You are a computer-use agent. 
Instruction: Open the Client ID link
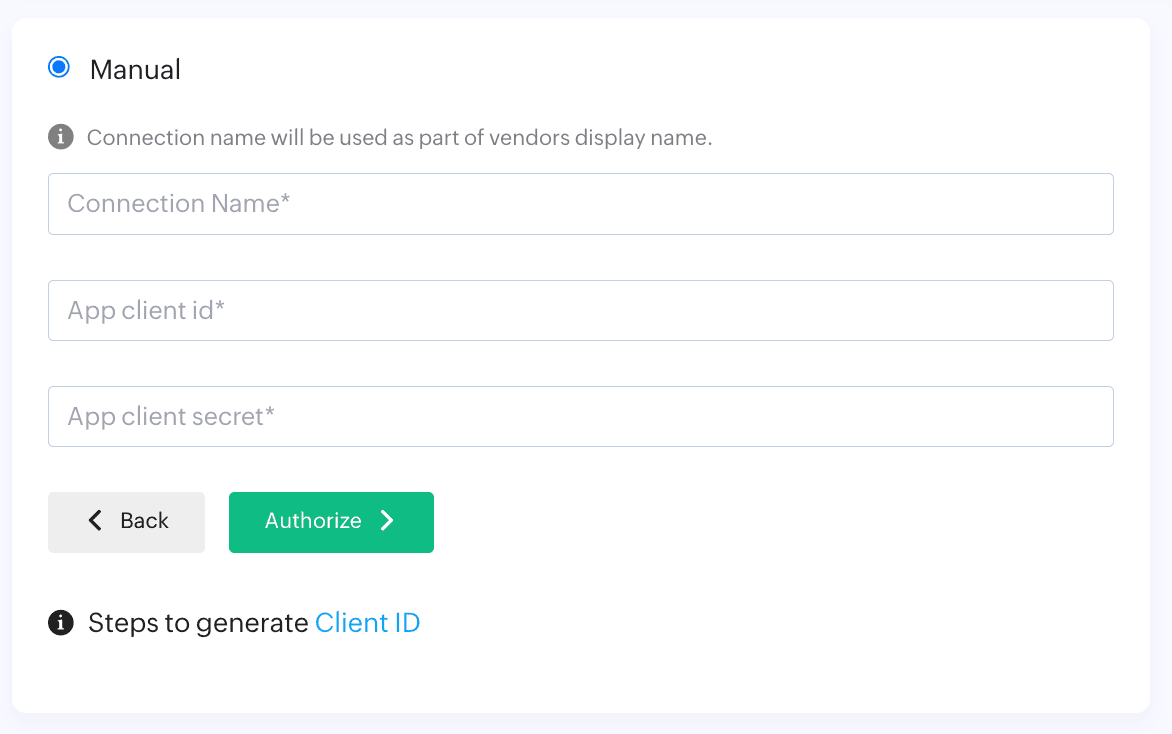click(367, 623)
